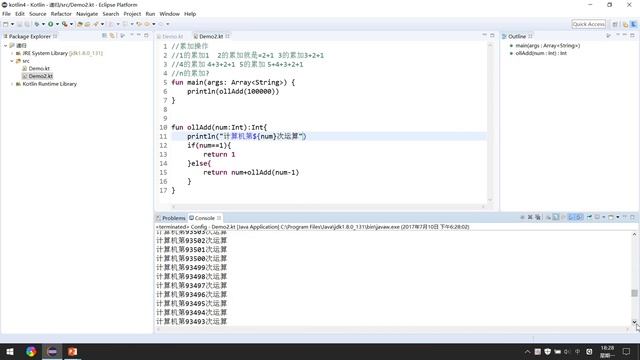Expand JRE System Library node
640x360 pixels.
coord(12,53)
